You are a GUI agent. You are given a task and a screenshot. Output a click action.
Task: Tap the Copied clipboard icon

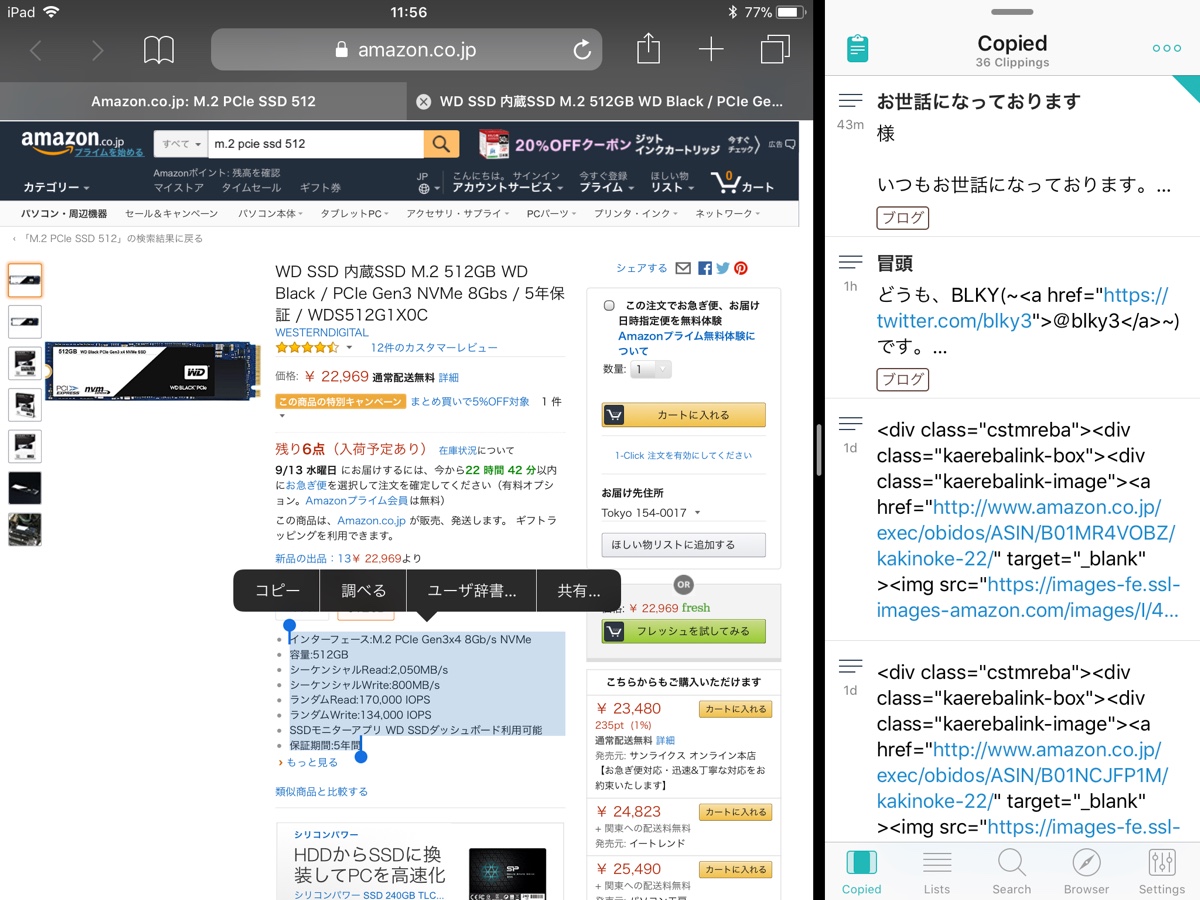857,48
